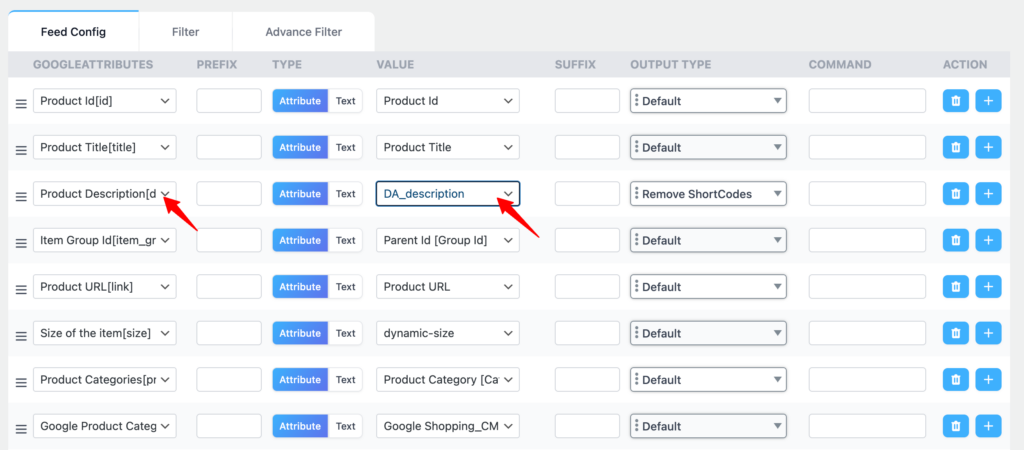Screen dimensions: 1024x450
Task: Click drag handle of Product Description row
Action: point(21,197)
